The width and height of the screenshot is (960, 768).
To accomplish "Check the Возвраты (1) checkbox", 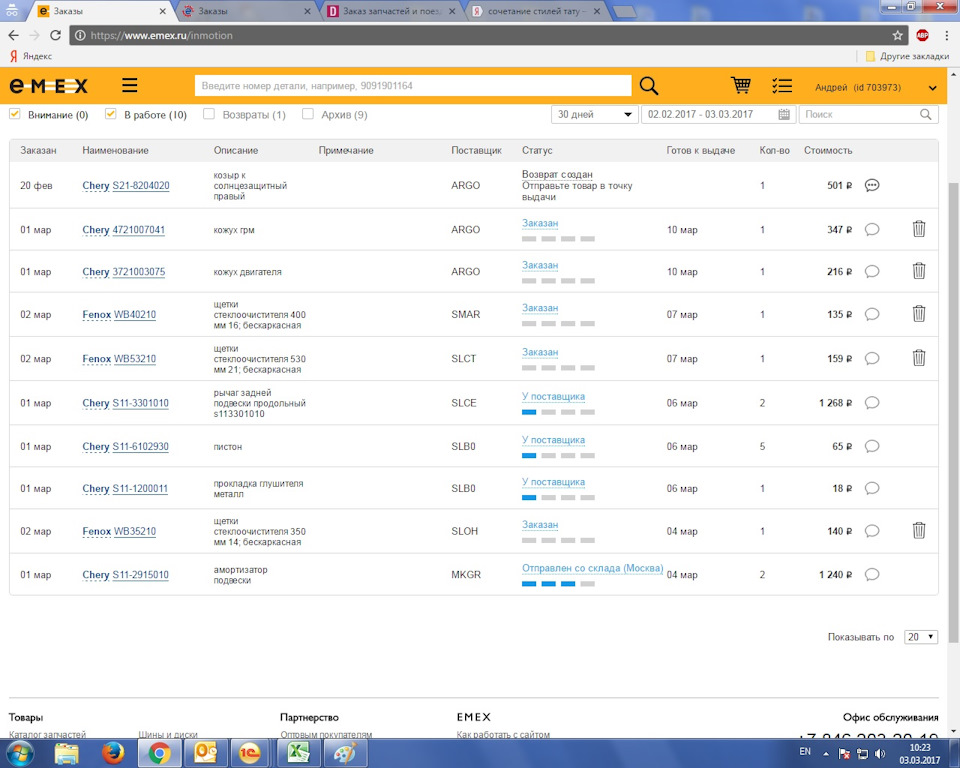I will [209, 114].
